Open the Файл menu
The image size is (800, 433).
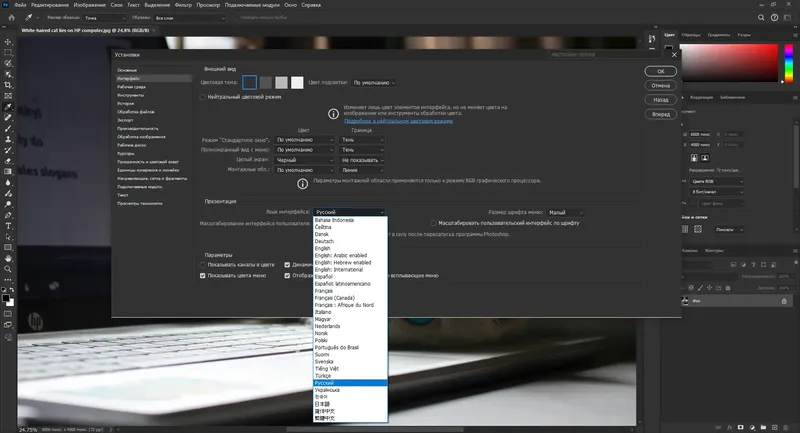pyautogui.click(x=20, y=5)
